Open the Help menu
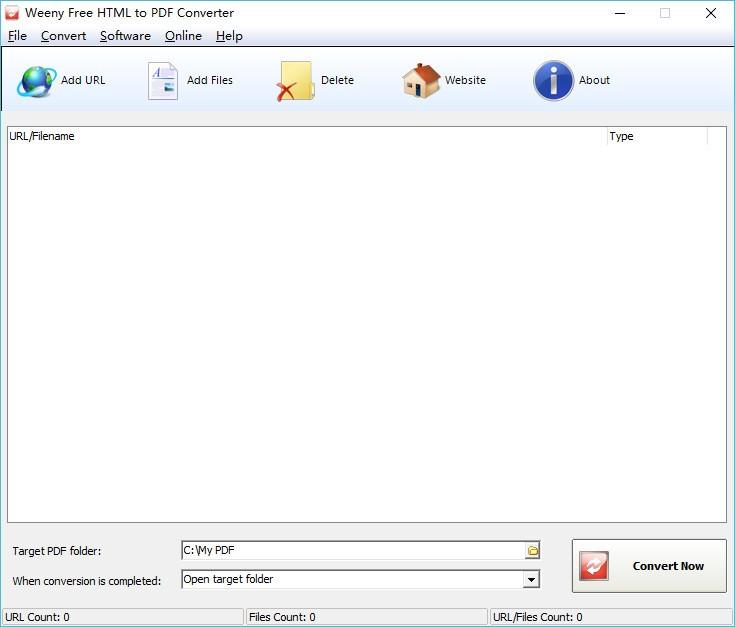Viewport: 735px width, 627px height. coord(229,36)
